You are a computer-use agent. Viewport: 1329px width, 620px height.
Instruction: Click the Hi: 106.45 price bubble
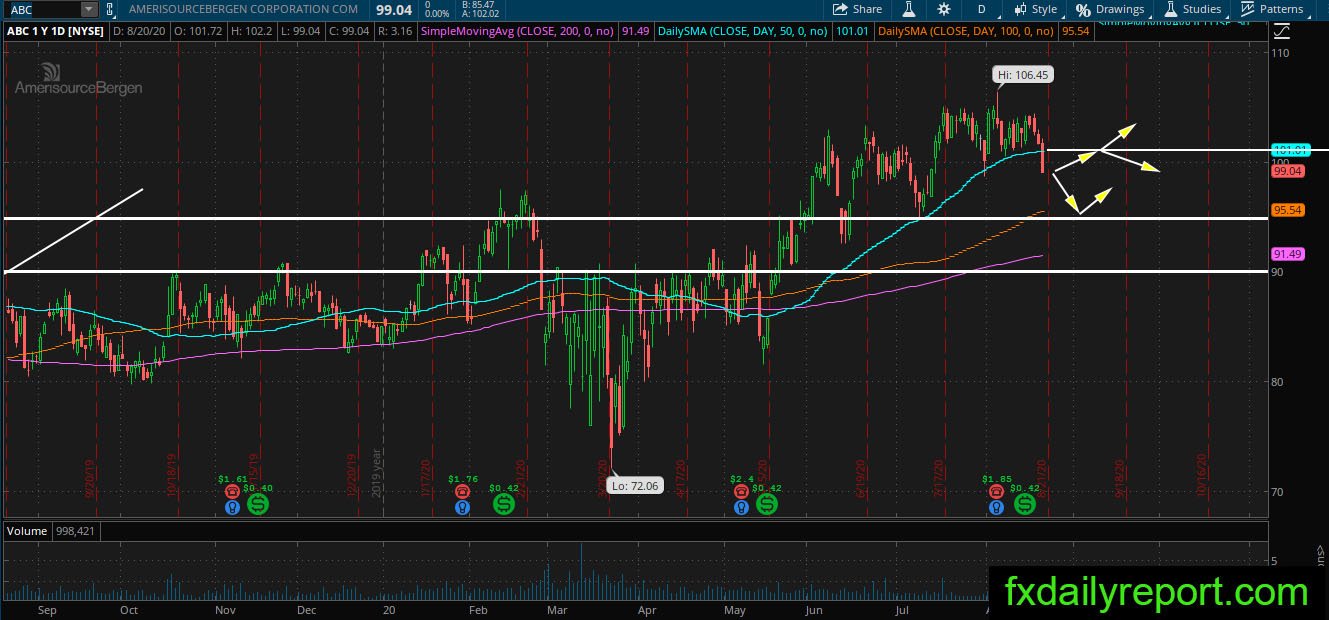[x=1023, y=74]
